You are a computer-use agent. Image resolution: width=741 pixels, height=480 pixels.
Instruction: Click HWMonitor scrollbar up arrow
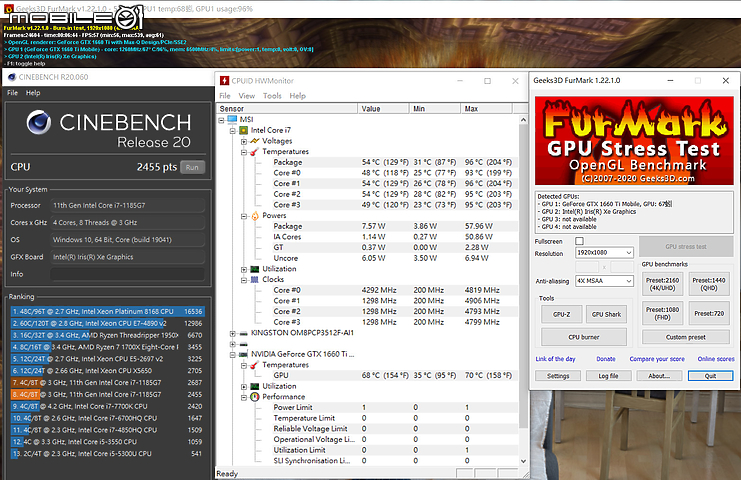[x=523, y=120]
